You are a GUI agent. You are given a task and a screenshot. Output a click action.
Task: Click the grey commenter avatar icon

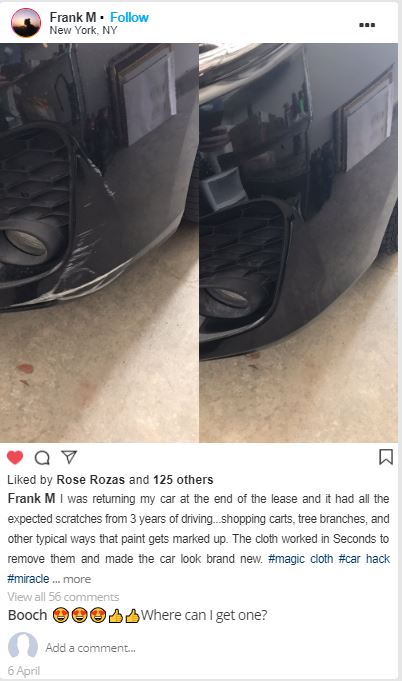pyautogui.click(x=23, y=645)
